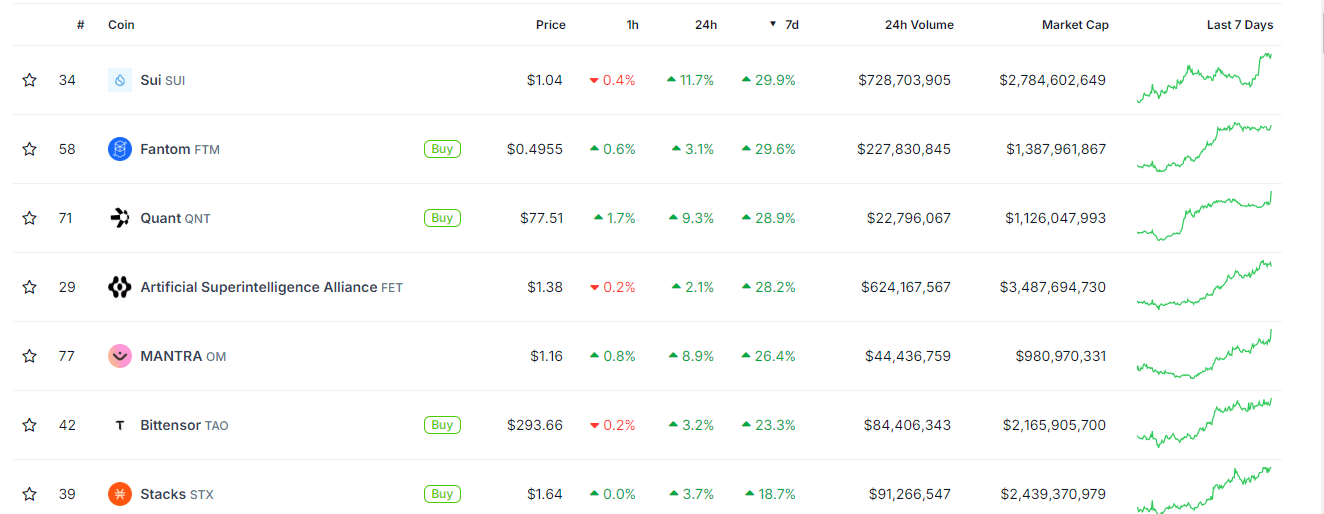Image resolution: width=1324 pixels, height=514 pixels.
Task: Sort by the 24h Volume column header
Action: pyautogui.click(x=919, y=25)
